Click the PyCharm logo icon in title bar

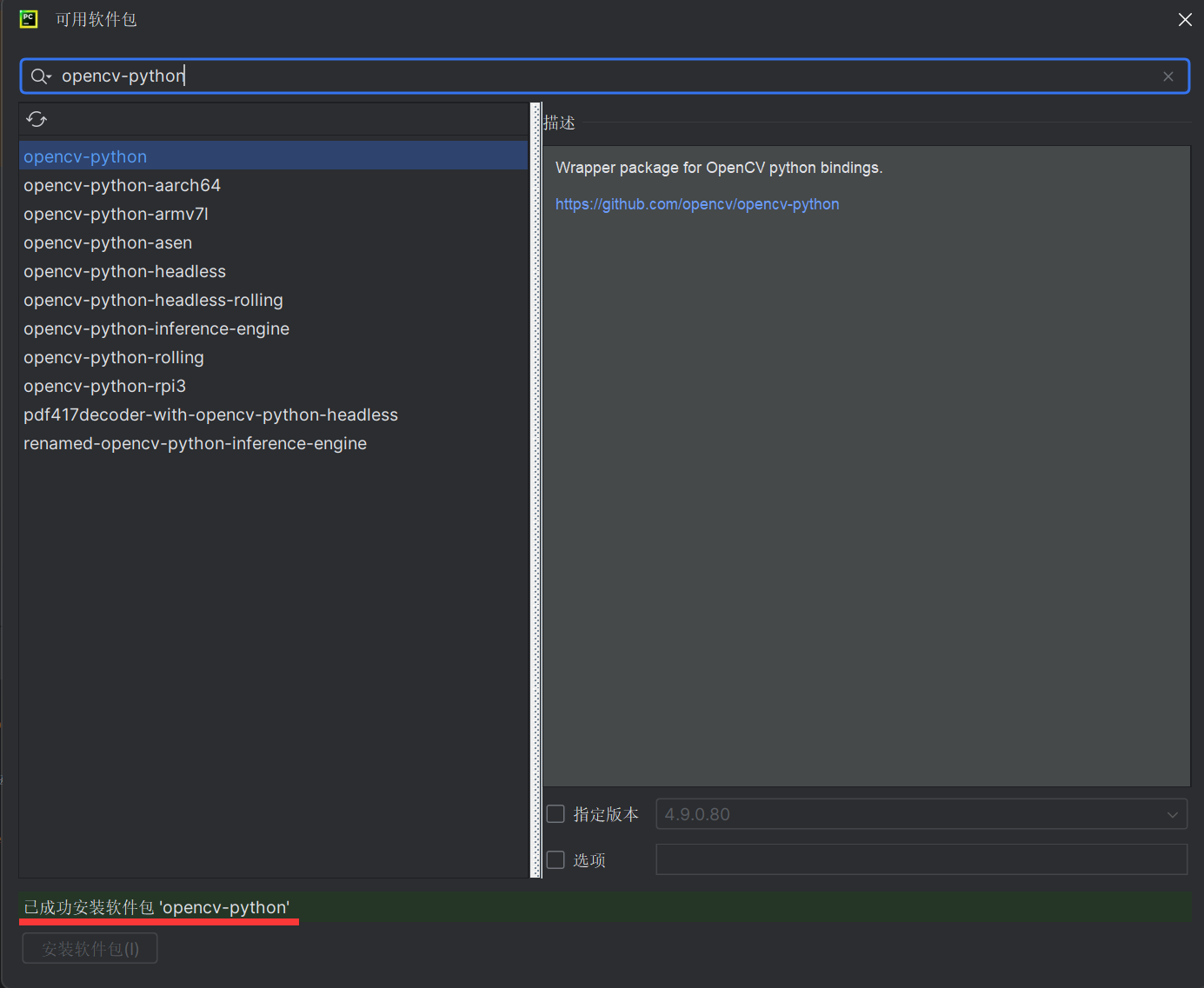(29, 19)
